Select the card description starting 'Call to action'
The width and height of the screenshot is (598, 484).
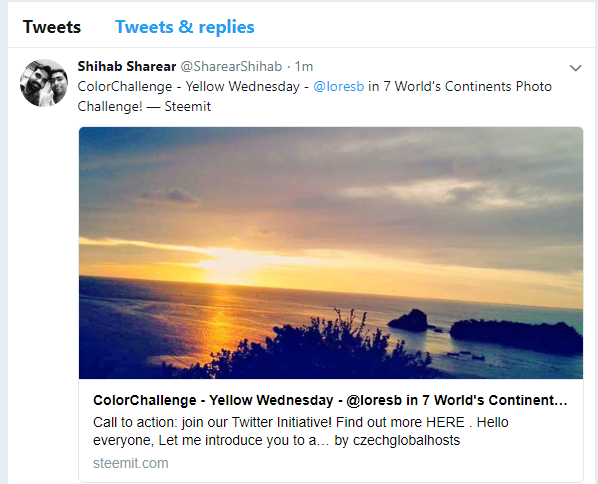301,431
